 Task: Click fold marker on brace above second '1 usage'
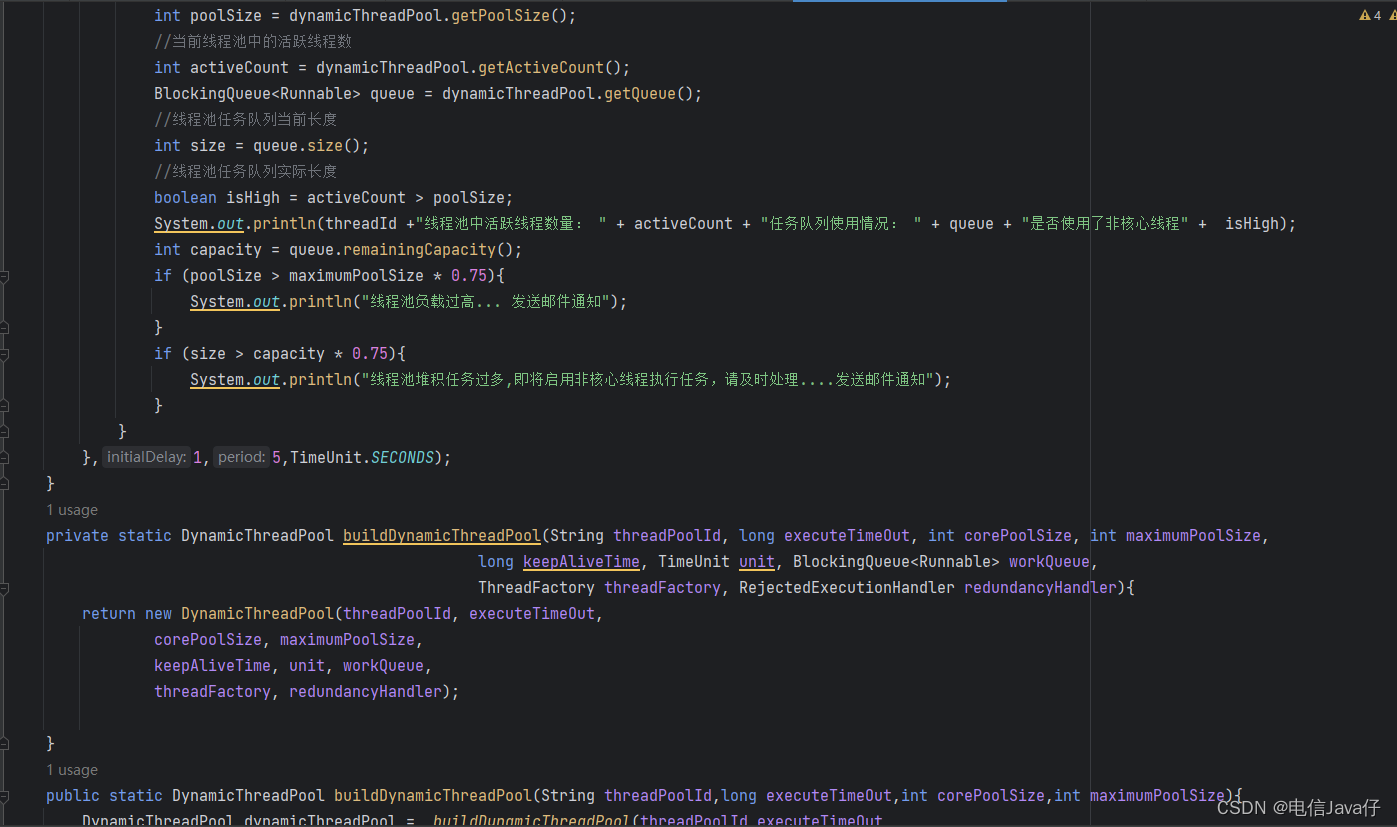(x=4, y=743)
